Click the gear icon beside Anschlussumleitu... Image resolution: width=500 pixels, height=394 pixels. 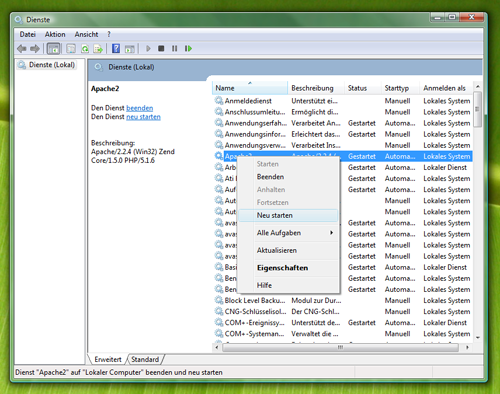pos(219,111)
